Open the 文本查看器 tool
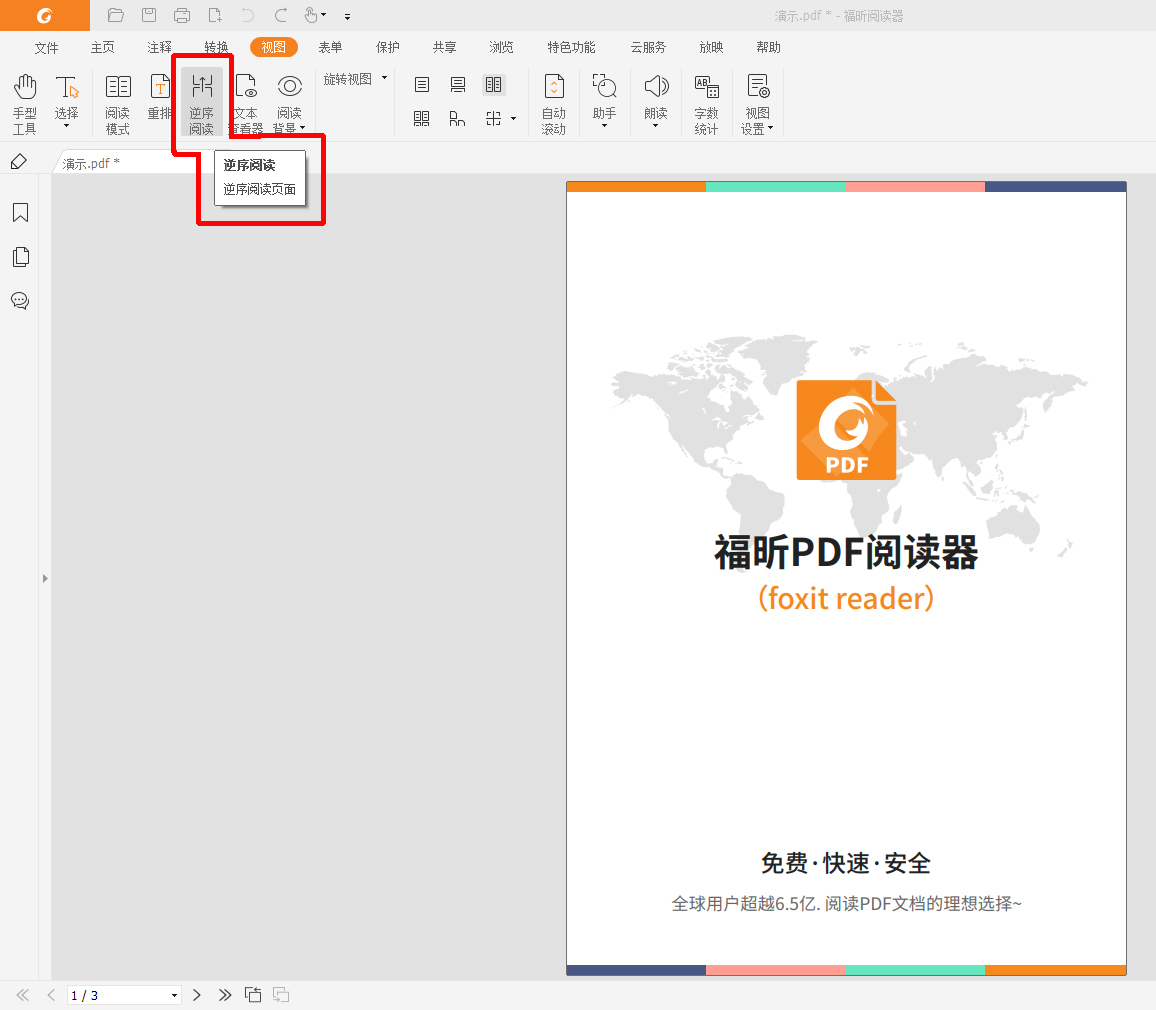This screenshot has width=1156, height=1010. coord(246,100)
